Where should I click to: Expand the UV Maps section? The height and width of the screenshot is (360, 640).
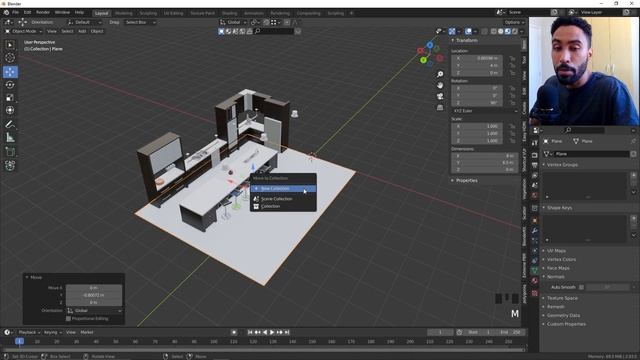click(x=556, y=251)
